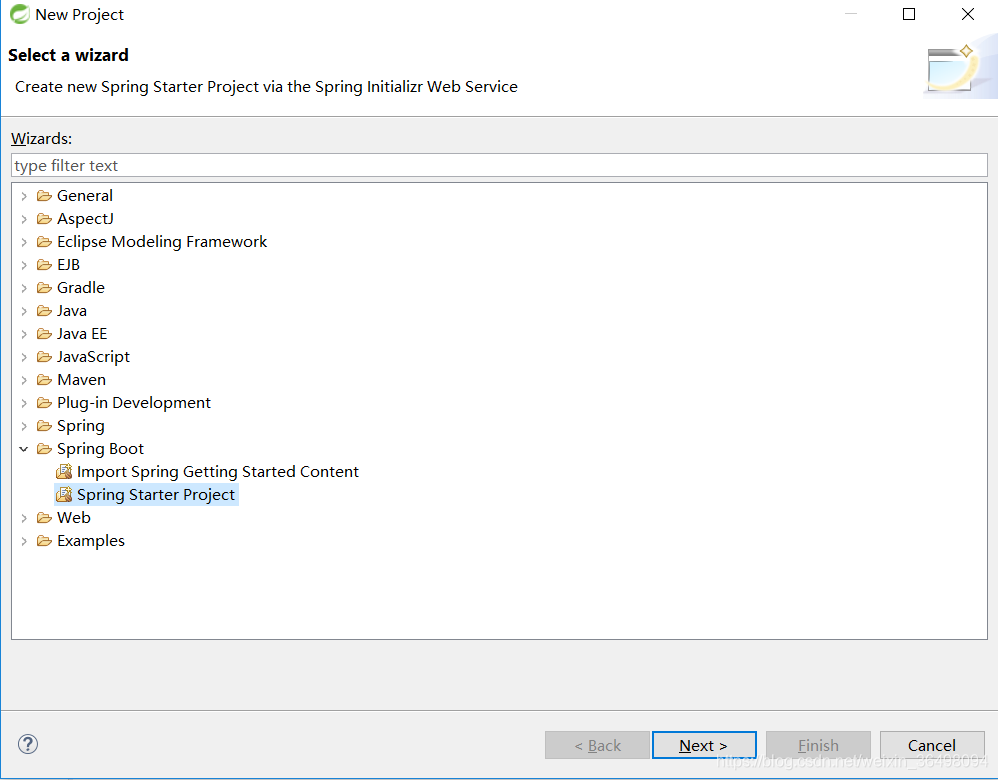
Task: Expand the Examples category
Action: [24, 541]
